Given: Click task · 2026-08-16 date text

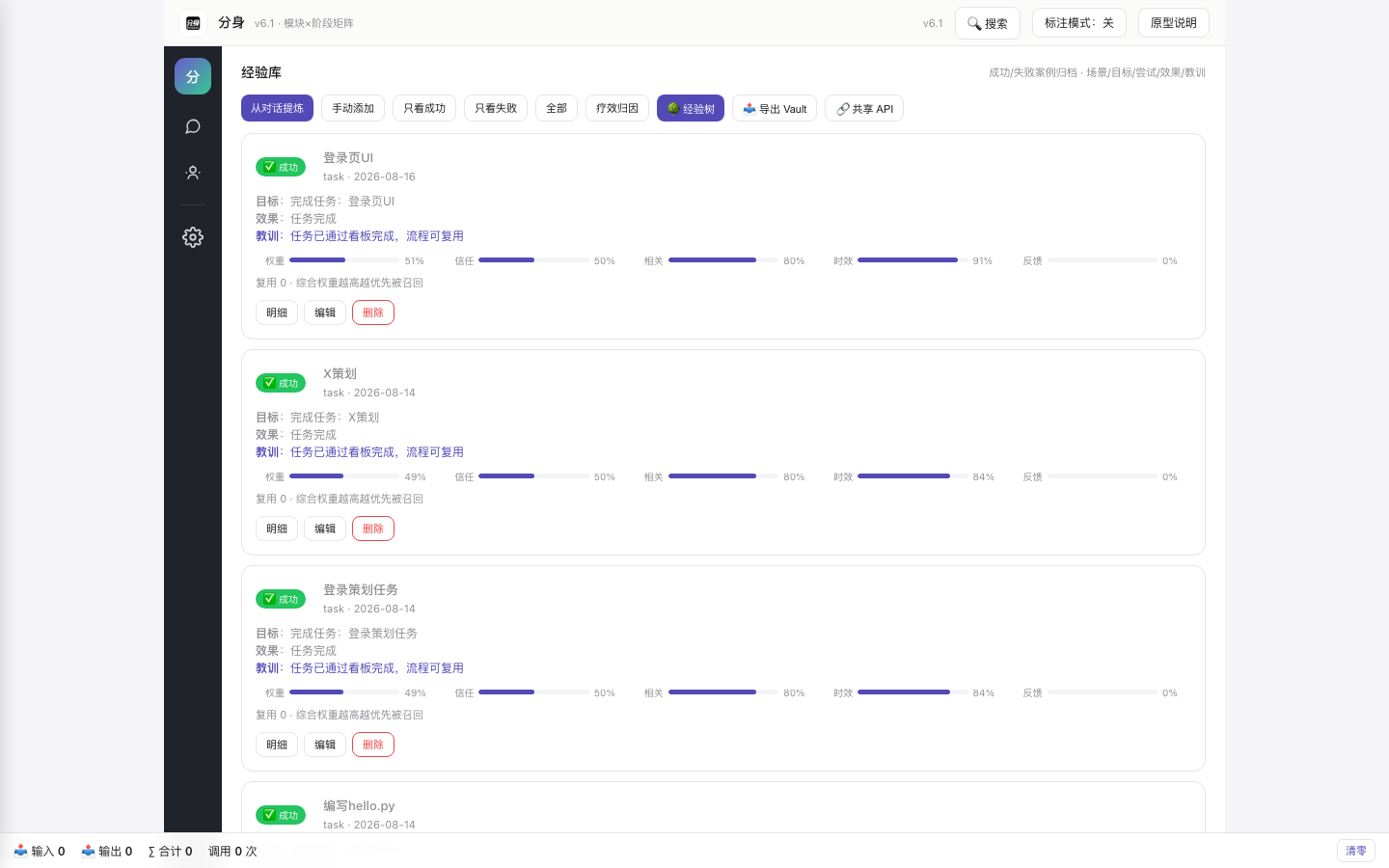Looking at the screenshot, I should click(369, 176).
